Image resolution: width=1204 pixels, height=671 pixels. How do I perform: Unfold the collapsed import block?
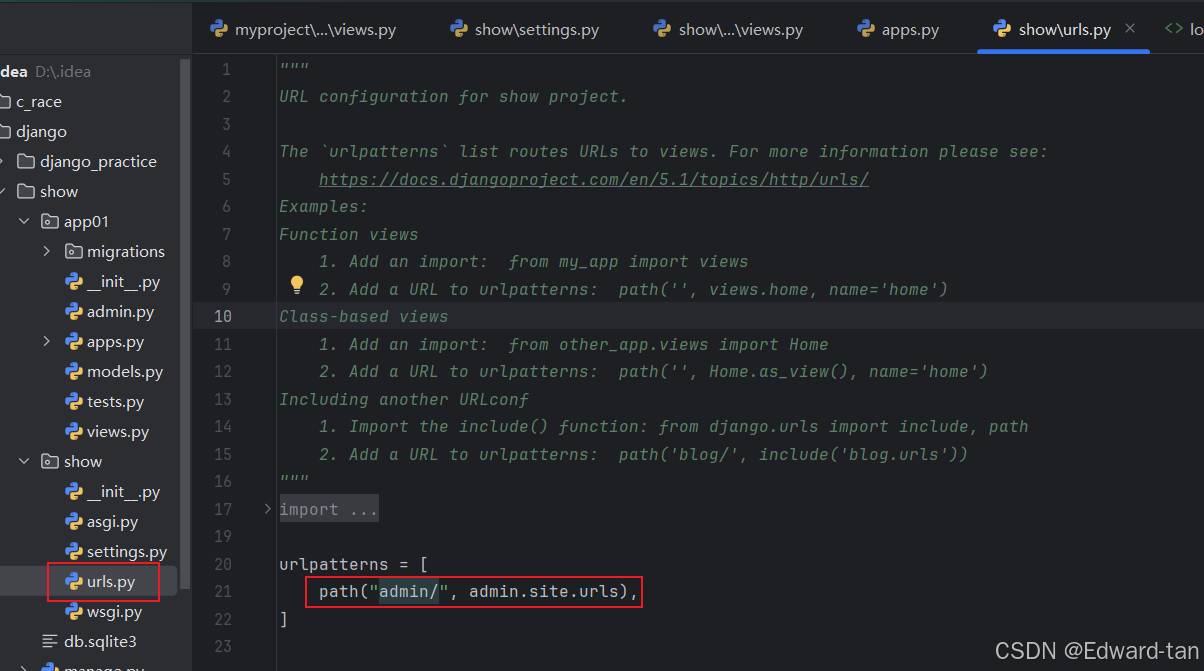tap(267, 509)
